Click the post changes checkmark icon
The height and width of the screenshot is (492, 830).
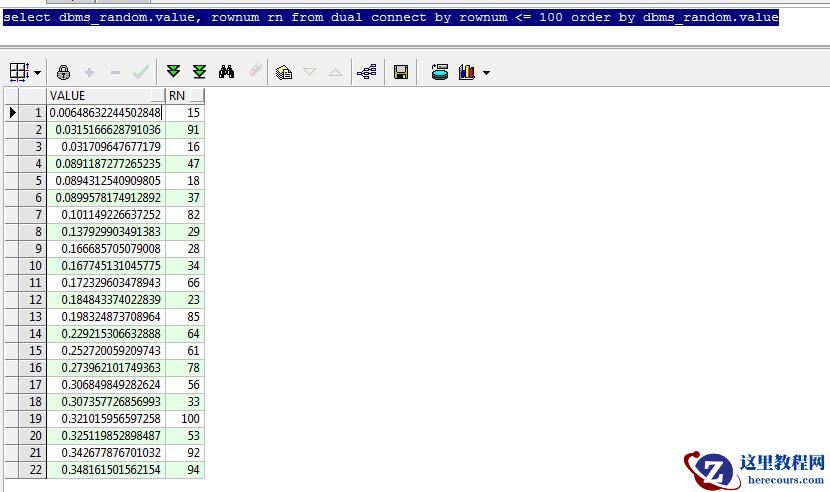(141, 72)
